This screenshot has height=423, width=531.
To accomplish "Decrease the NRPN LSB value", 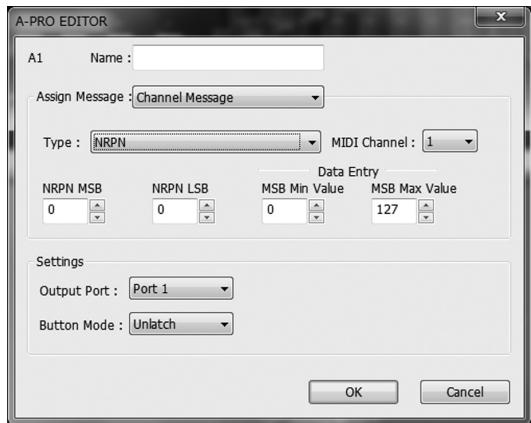I will [207, 217].
